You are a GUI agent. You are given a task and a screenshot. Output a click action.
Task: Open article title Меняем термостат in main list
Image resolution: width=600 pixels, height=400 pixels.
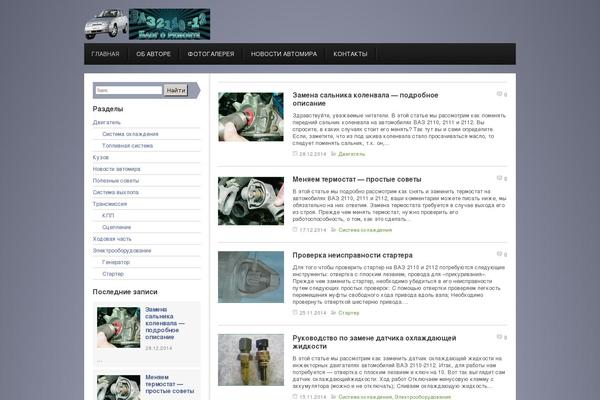coord(357,179)
